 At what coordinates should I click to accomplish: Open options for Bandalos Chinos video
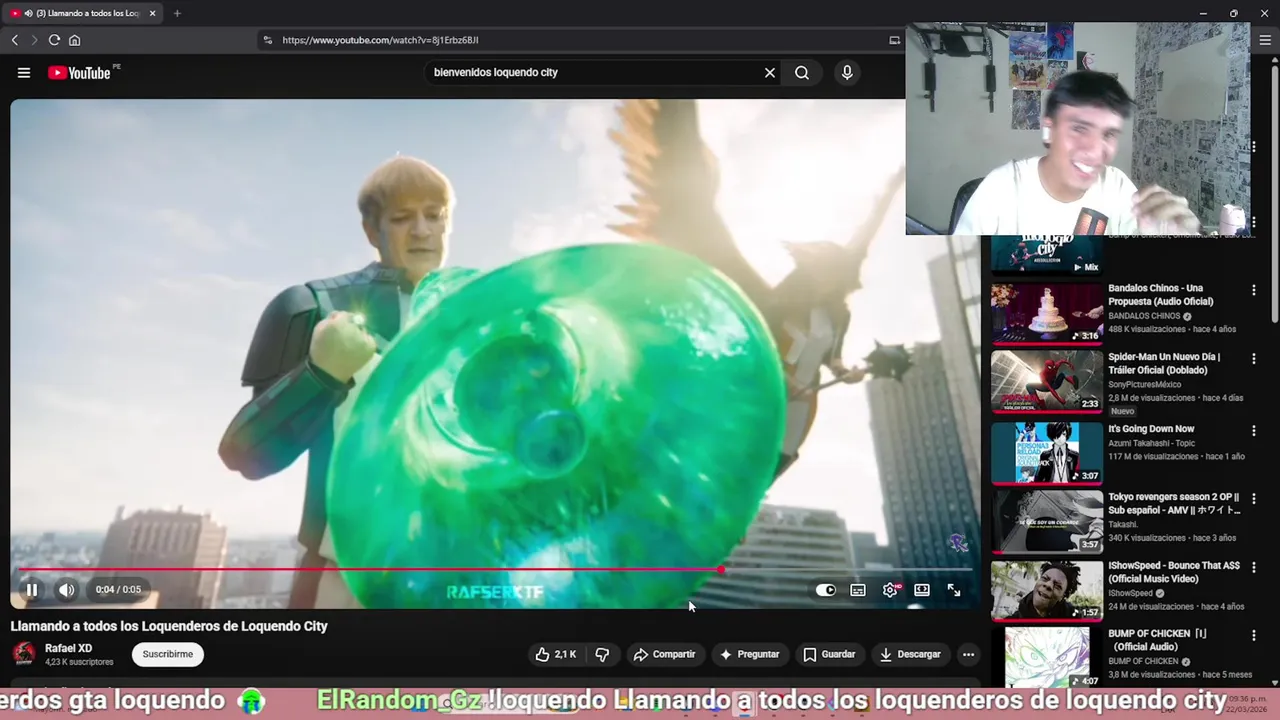[1253, 290]
